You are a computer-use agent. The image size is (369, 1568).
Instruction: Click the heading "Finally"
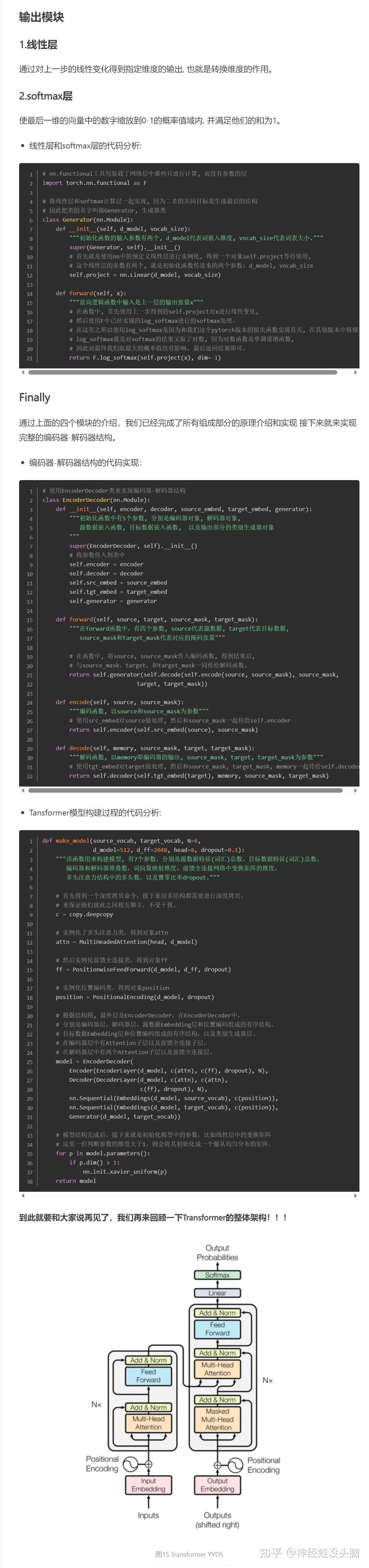[35, 397]
